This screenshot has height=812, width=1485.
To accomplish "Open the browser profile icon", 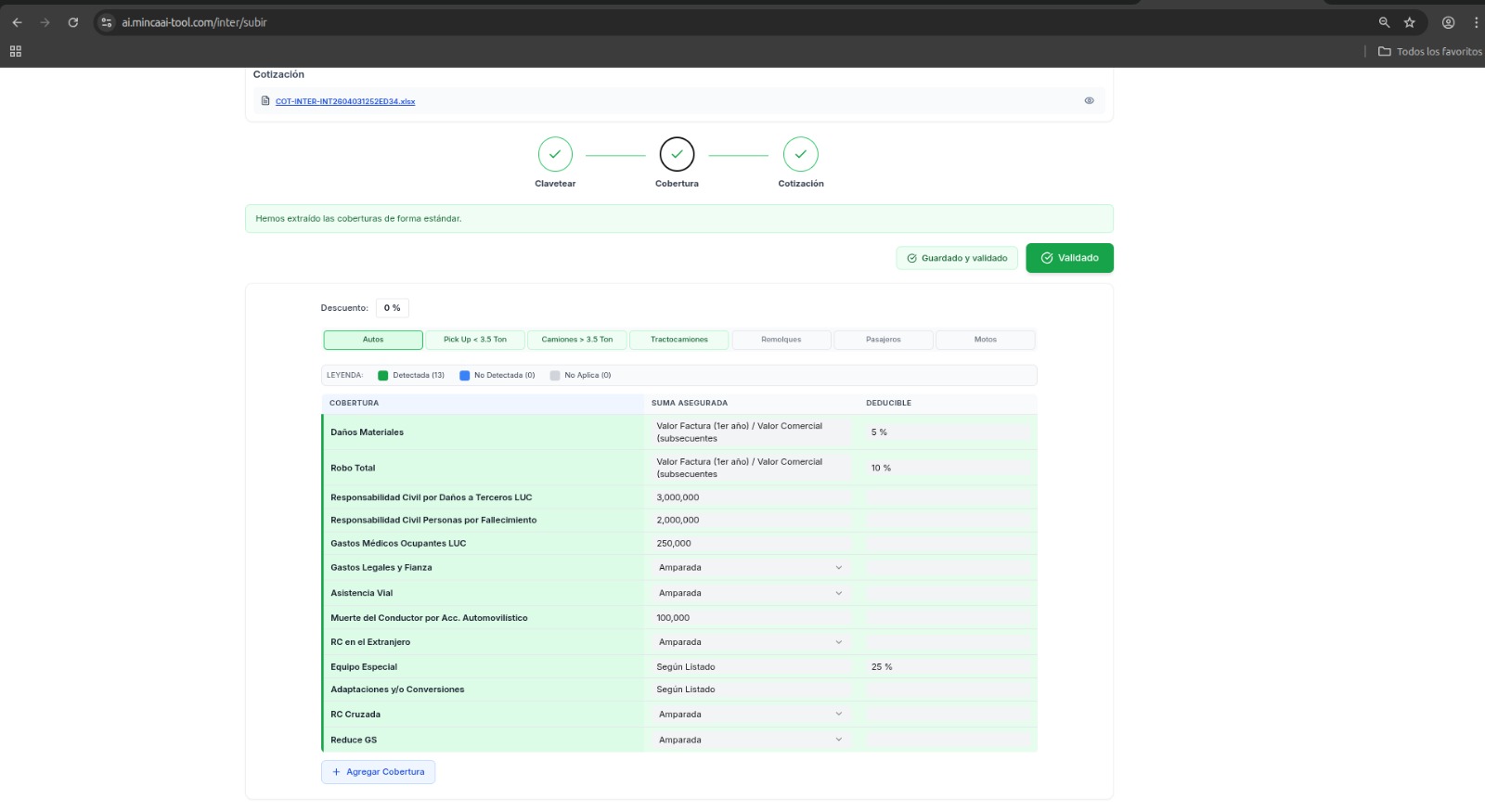I will [1448, 22].
